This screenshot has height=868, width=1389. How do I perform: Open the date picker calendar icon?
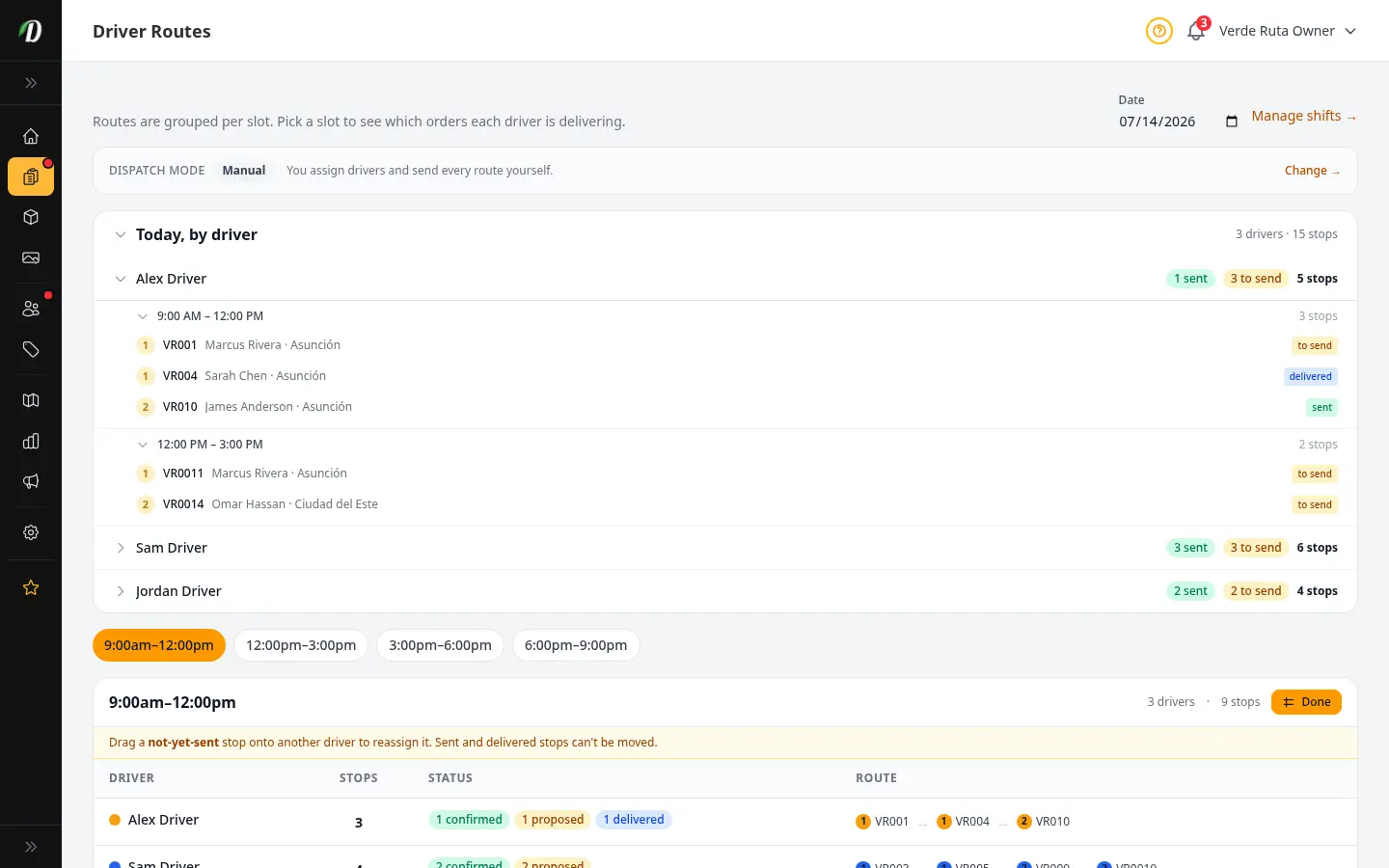[1231, 122]
